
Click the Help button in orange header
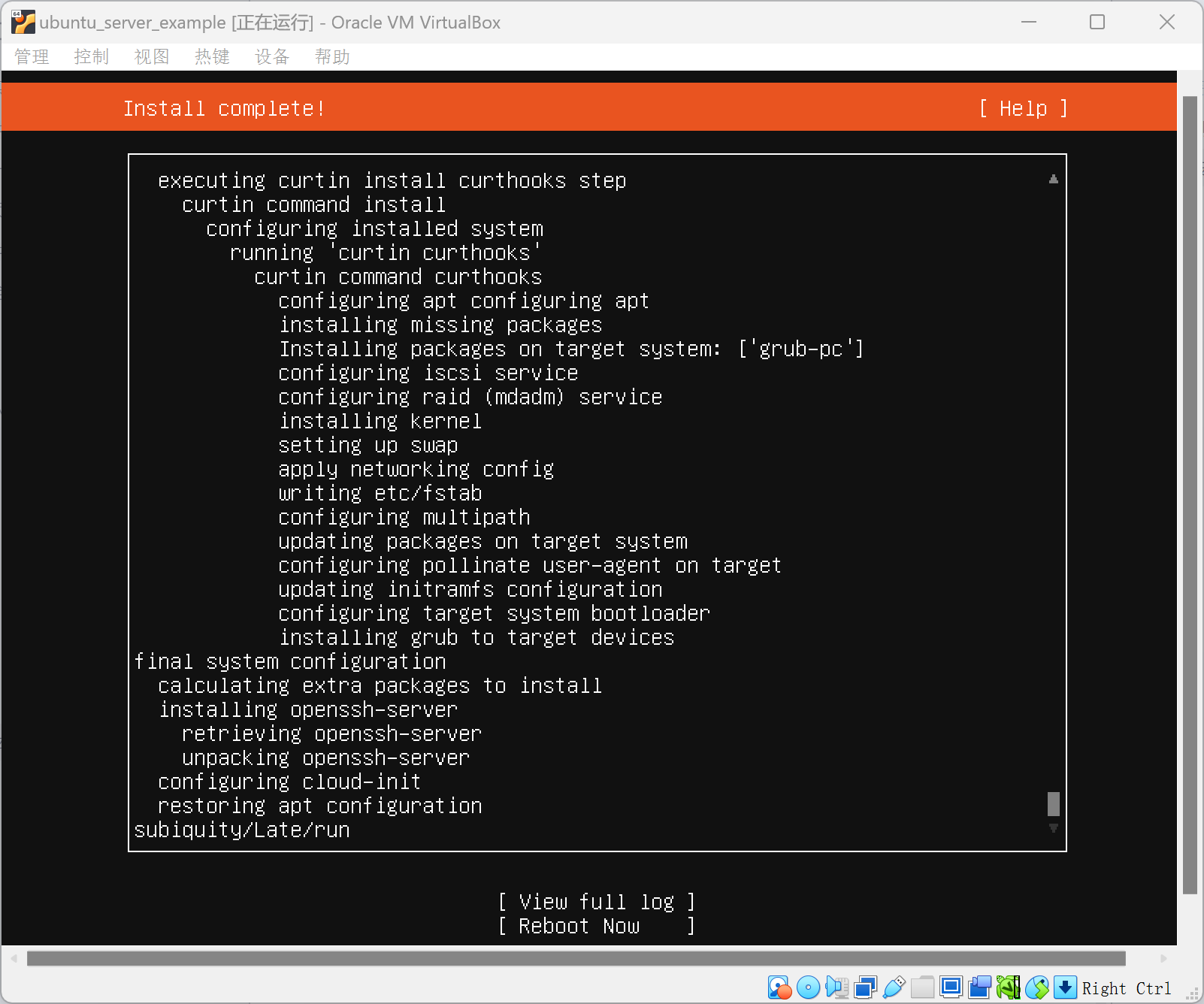pos(1023,109)
